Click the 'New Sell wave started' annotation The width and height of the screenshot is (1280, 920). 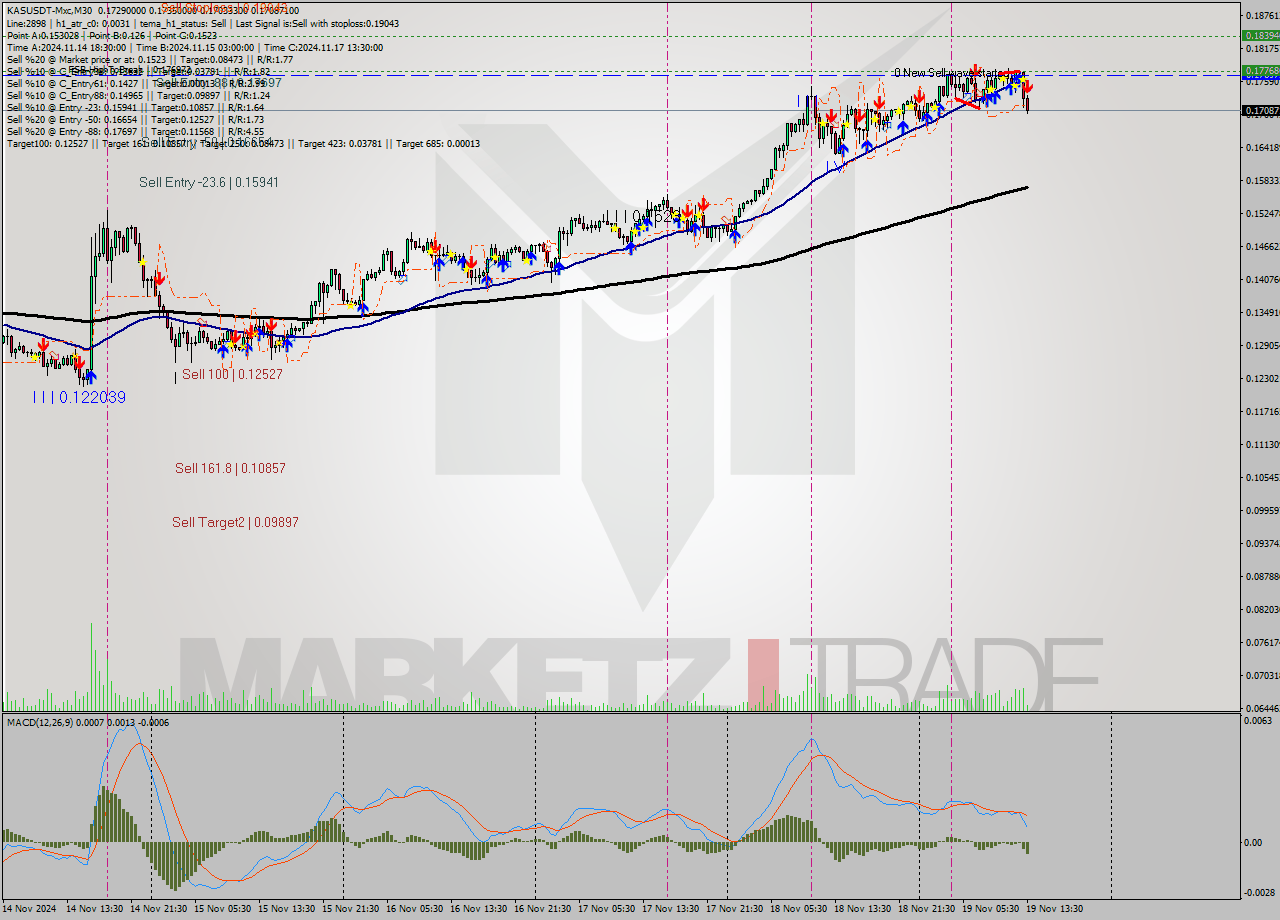click(x=958, y=73)
